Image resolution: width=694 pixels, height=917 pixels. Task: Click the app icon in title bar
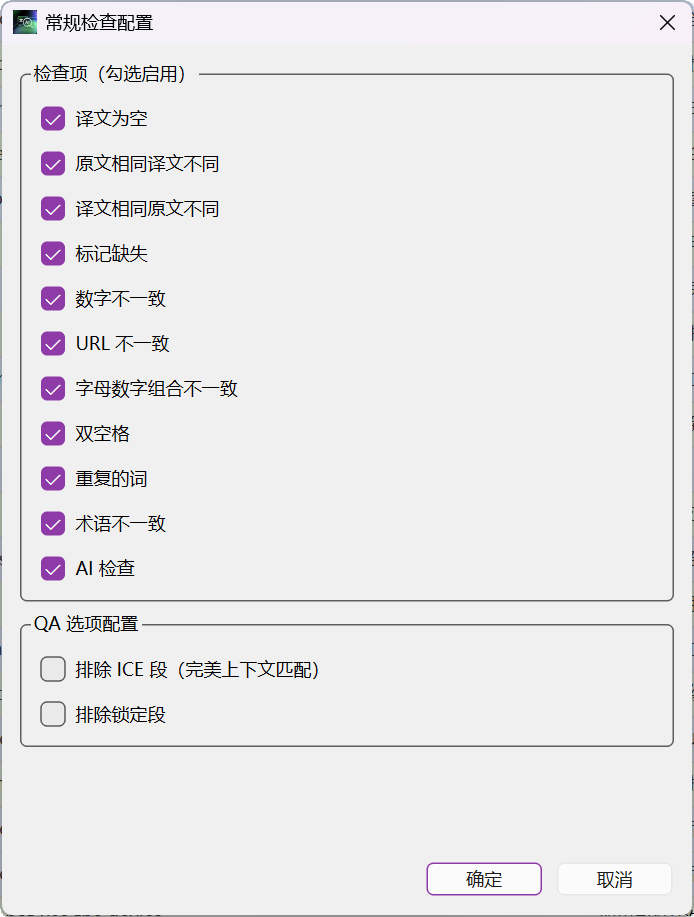pyautogui.click(x=25, y=22)
